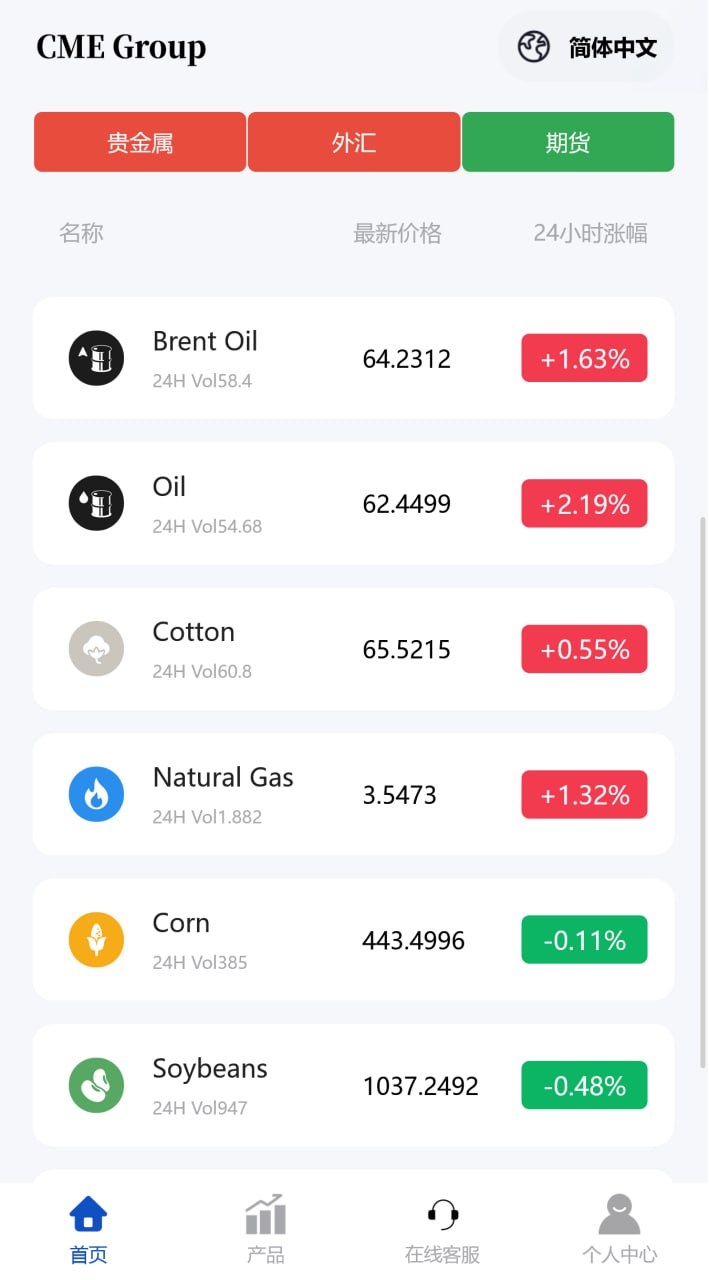
Task: Tap the Corn icon
Action: click(x=96, y=940)
